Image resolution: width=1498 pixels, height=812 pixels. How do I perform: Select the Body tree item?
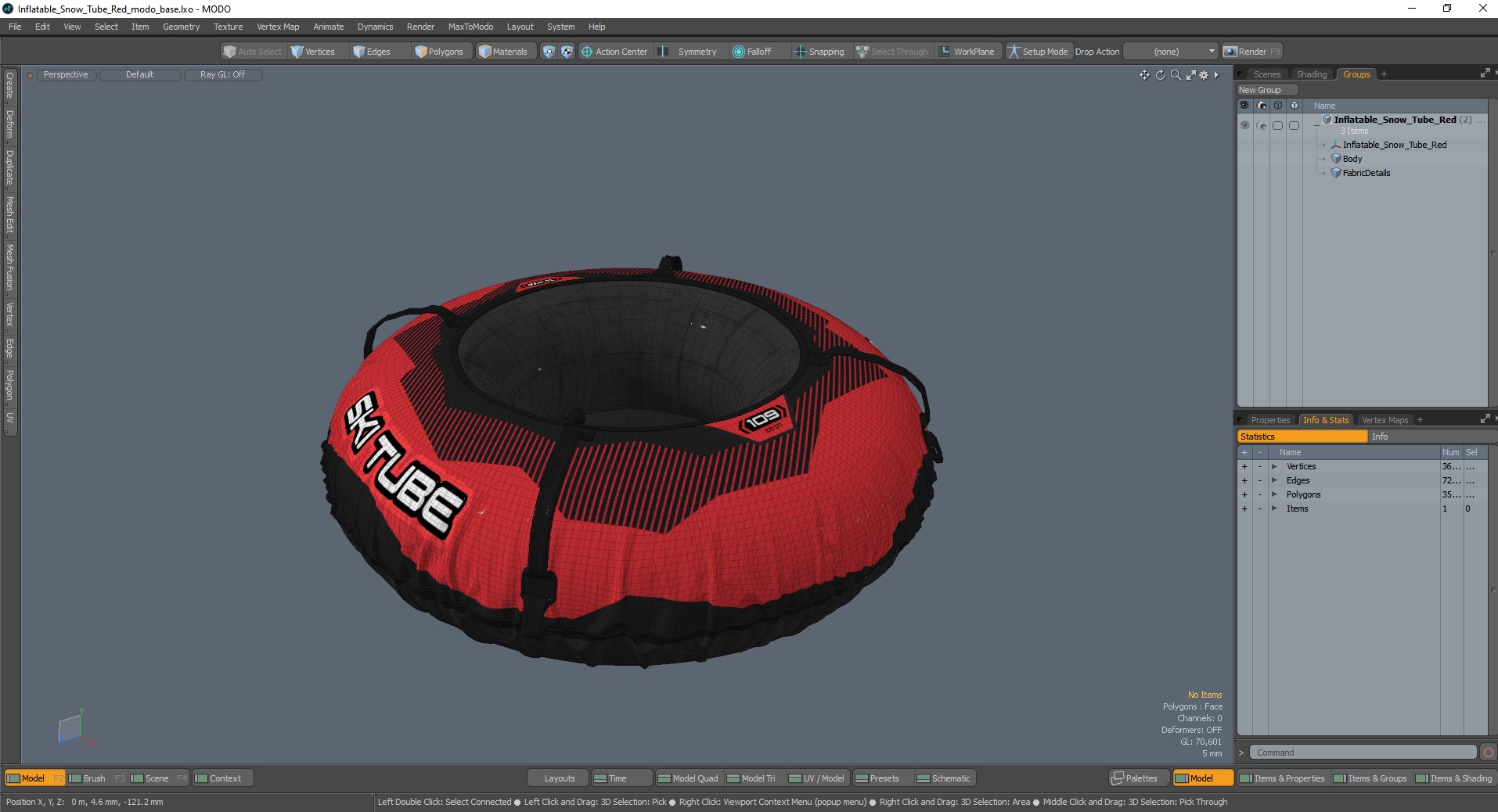click(x=1352, y=159)
